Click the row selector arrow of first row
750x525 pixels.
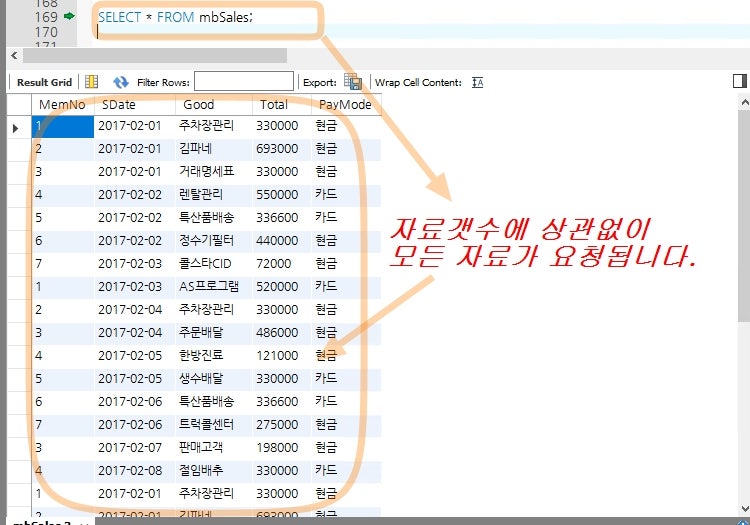[15, 128]
